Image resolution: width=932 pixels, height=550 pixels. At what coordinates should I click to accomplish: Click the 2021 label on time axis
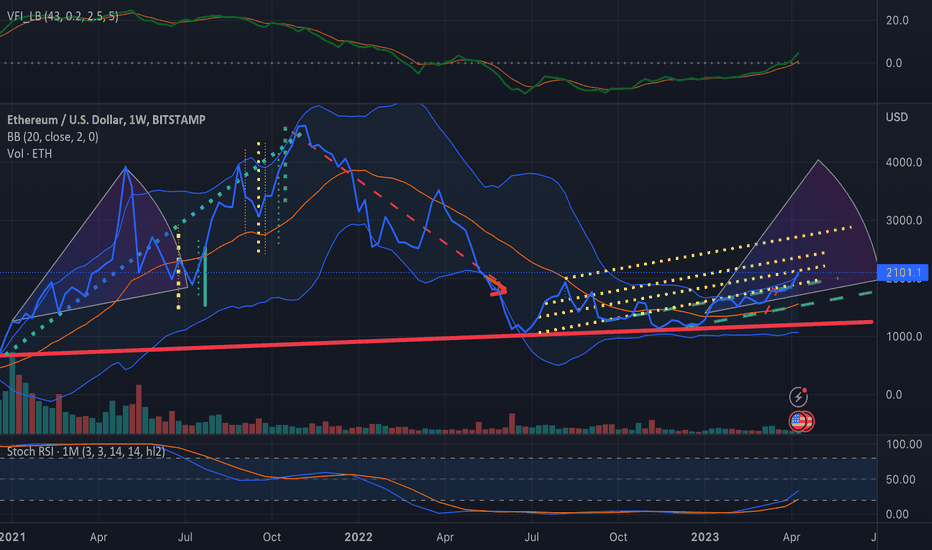[12, 537]
